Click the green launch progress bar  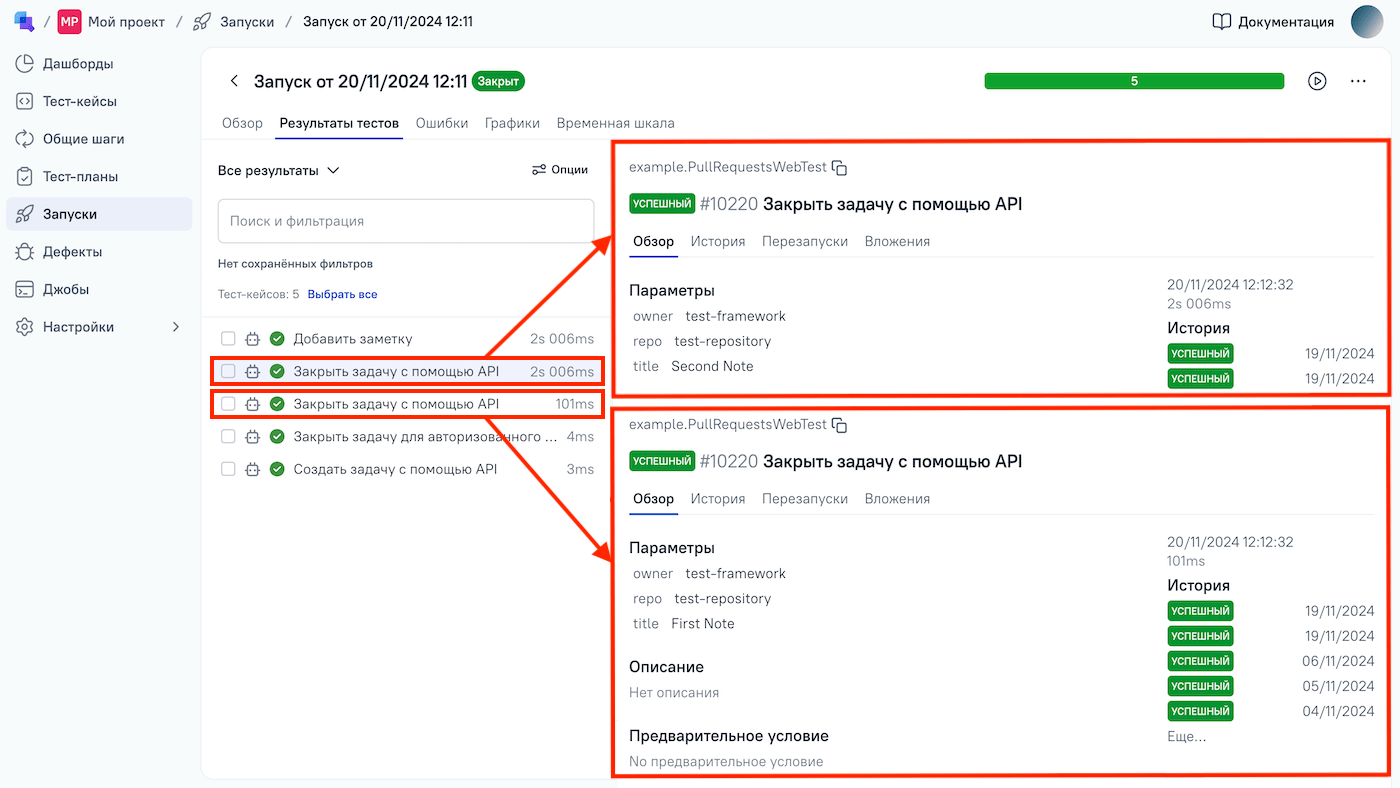pyautogui.click(x=1133, y=81)
